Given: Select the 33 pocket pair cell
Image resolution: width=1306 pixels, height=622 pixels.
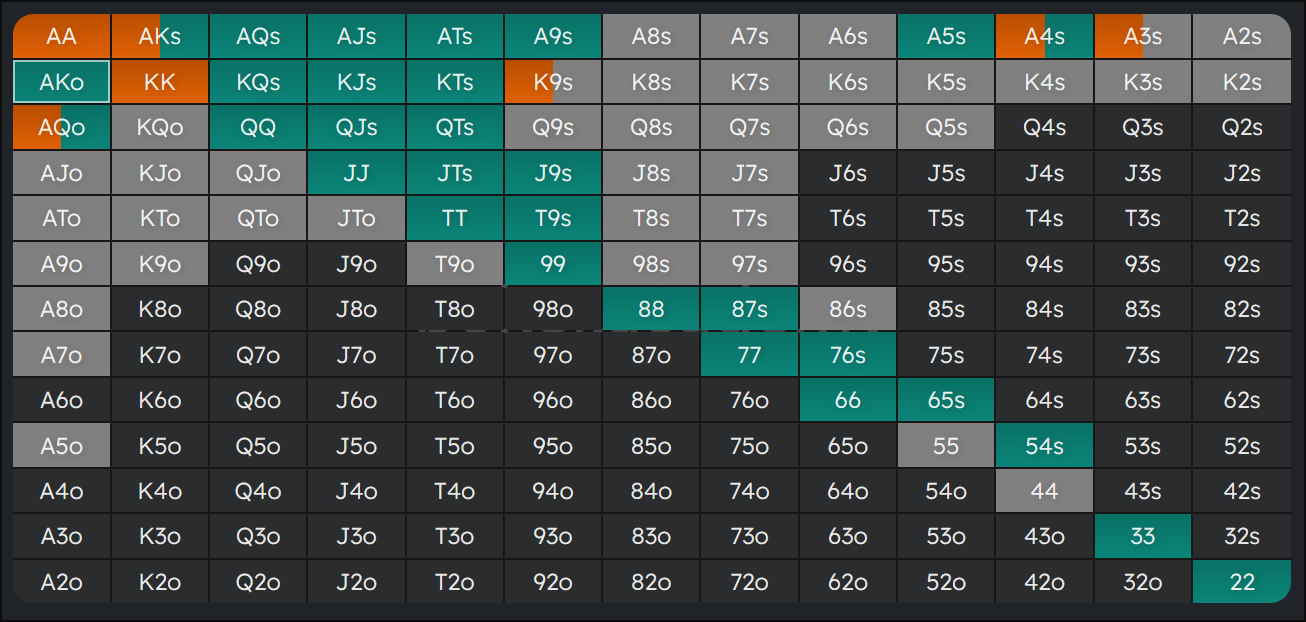Looking at the screenshot, I should (x=1142, y=537).
